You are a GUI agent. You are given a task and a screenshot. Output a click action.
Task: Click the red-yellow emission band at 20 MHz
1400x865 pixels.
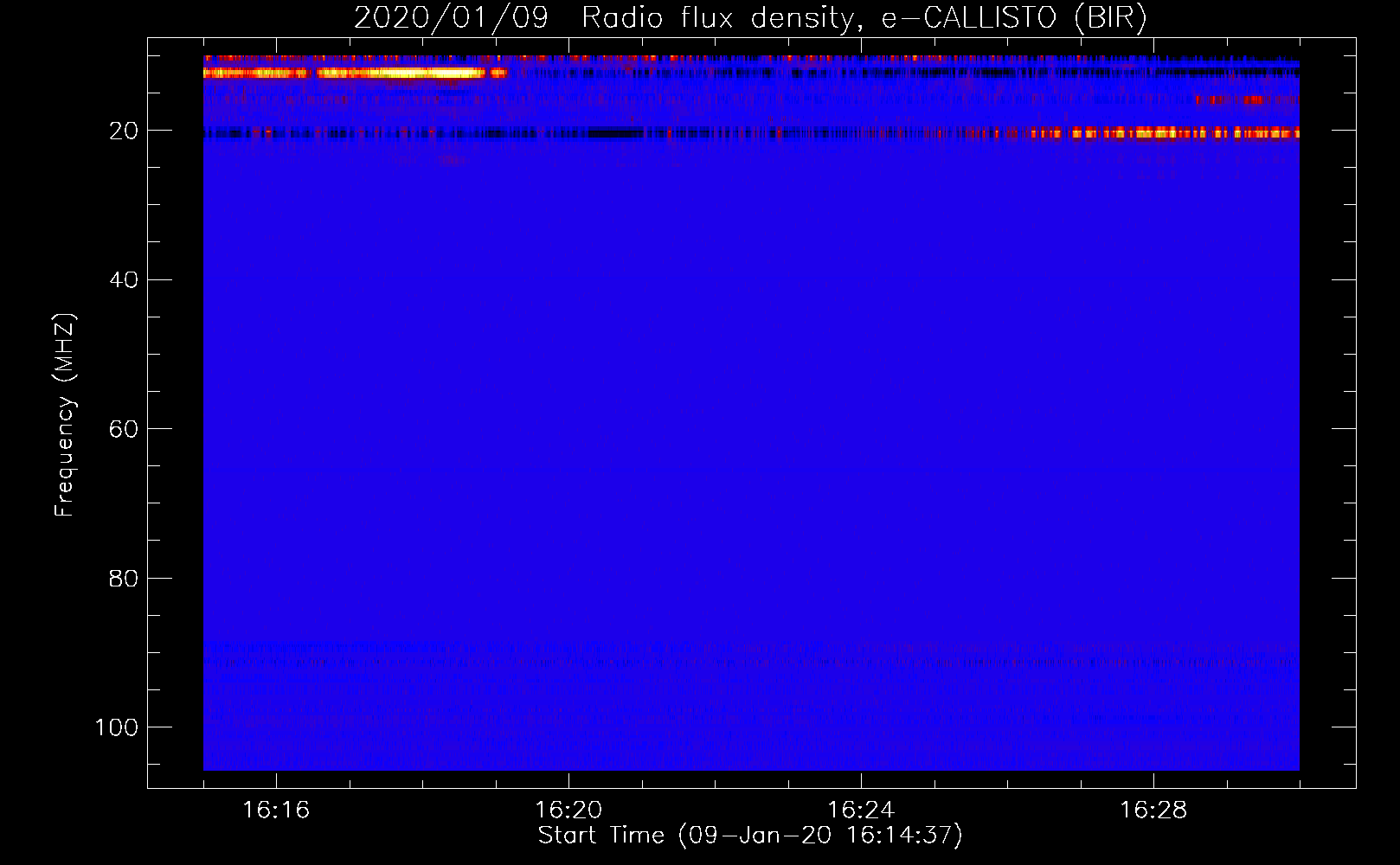tap(1164, 133)
